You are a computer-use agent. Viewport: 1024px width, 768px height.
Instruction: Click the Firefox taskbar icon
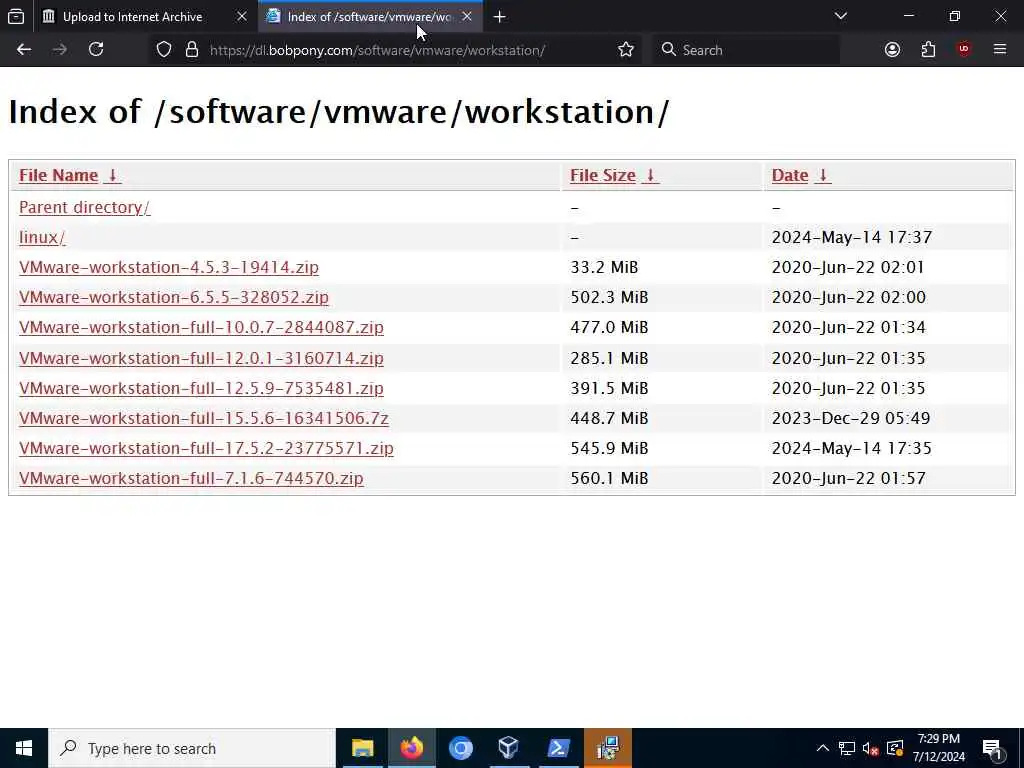[x=411, y=748]
